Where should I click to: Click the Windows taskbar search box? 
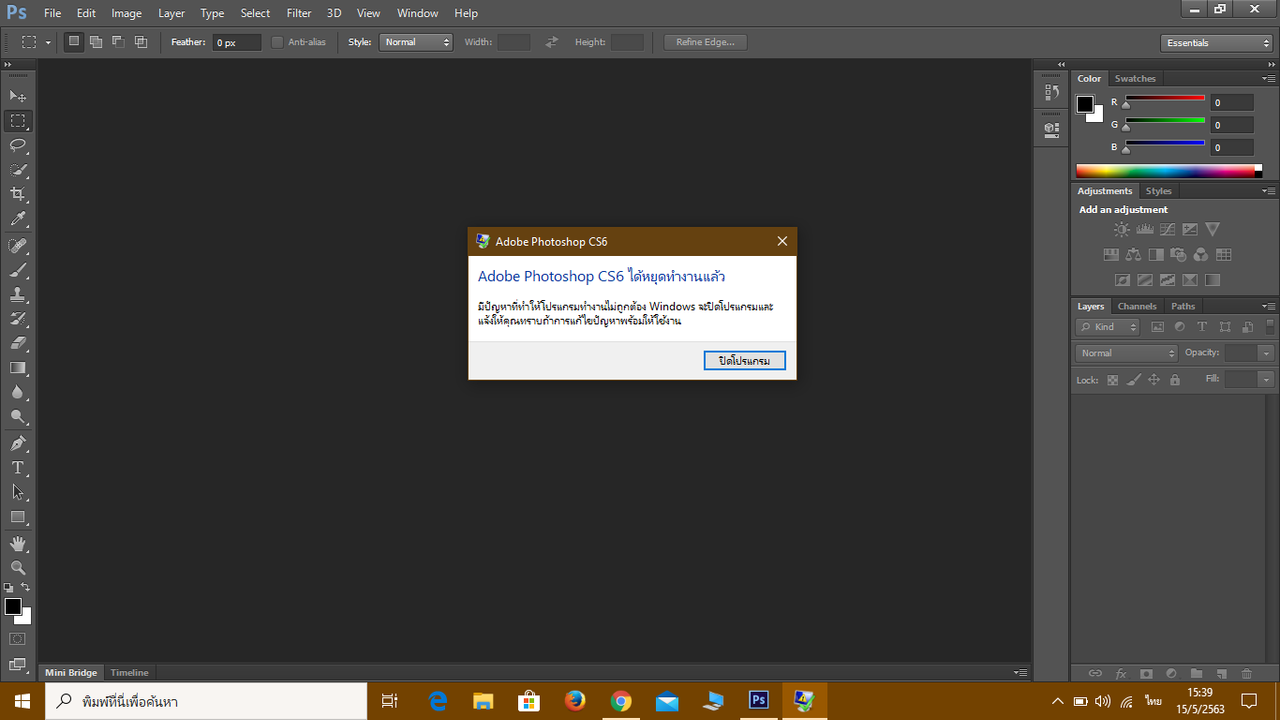click(x=206, y=701)
